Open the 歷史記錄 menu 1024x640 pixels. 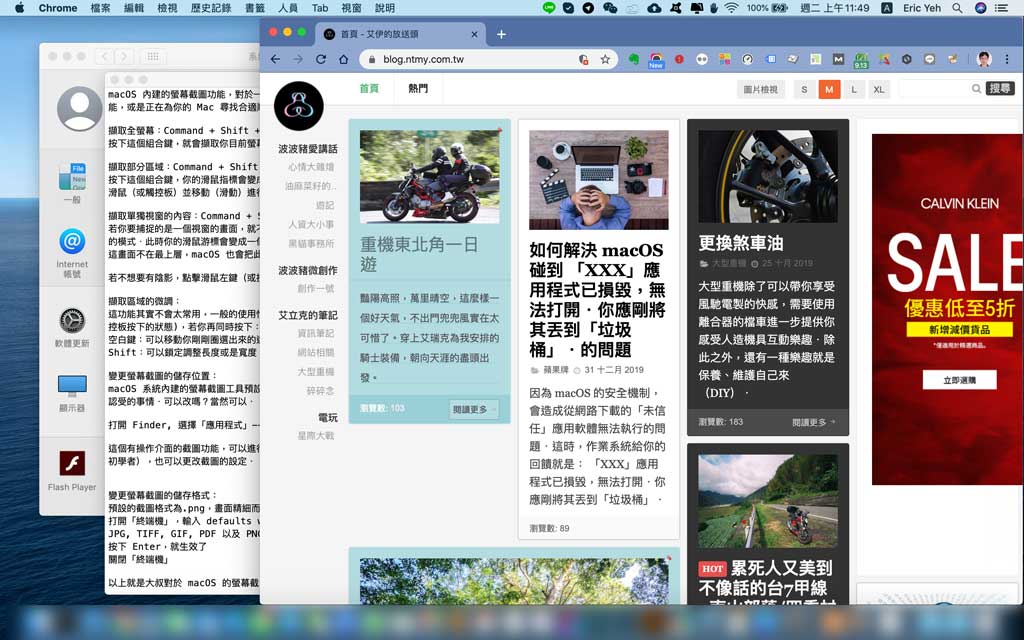coord(211,8)
